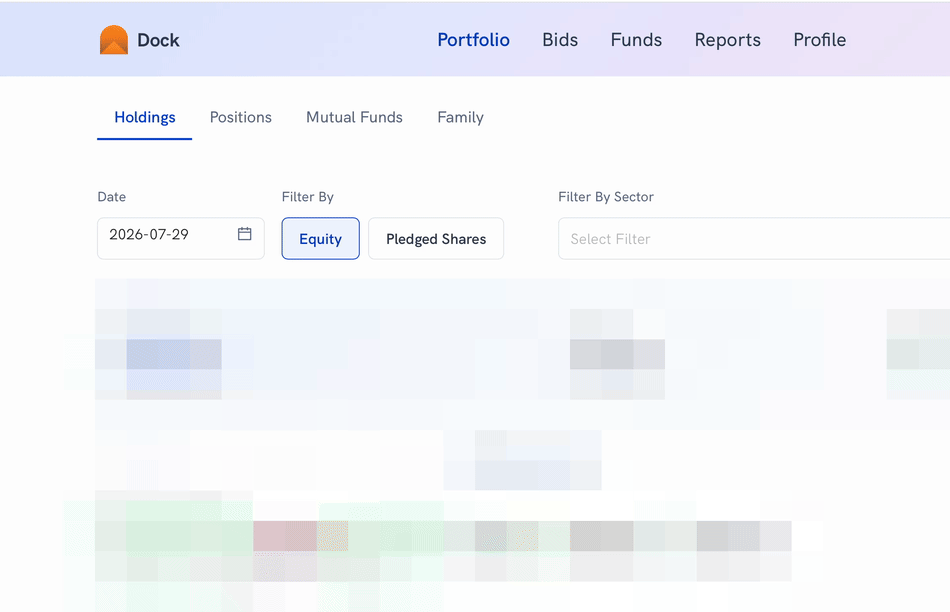This screenshot has width=950, height=612.
Task: Go to the Bids menu
Action: [560, 40]
